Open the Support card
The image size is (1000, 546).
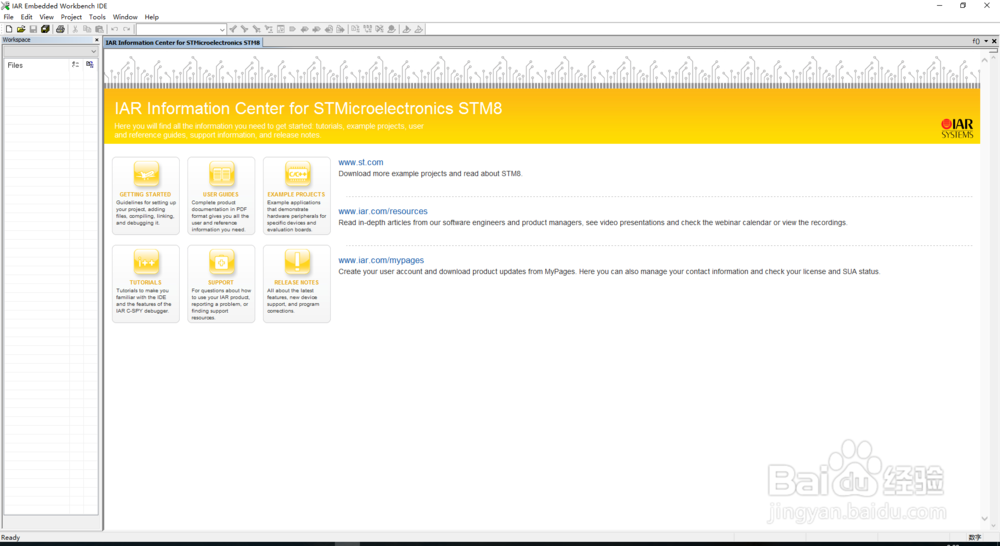click(221, 284)
